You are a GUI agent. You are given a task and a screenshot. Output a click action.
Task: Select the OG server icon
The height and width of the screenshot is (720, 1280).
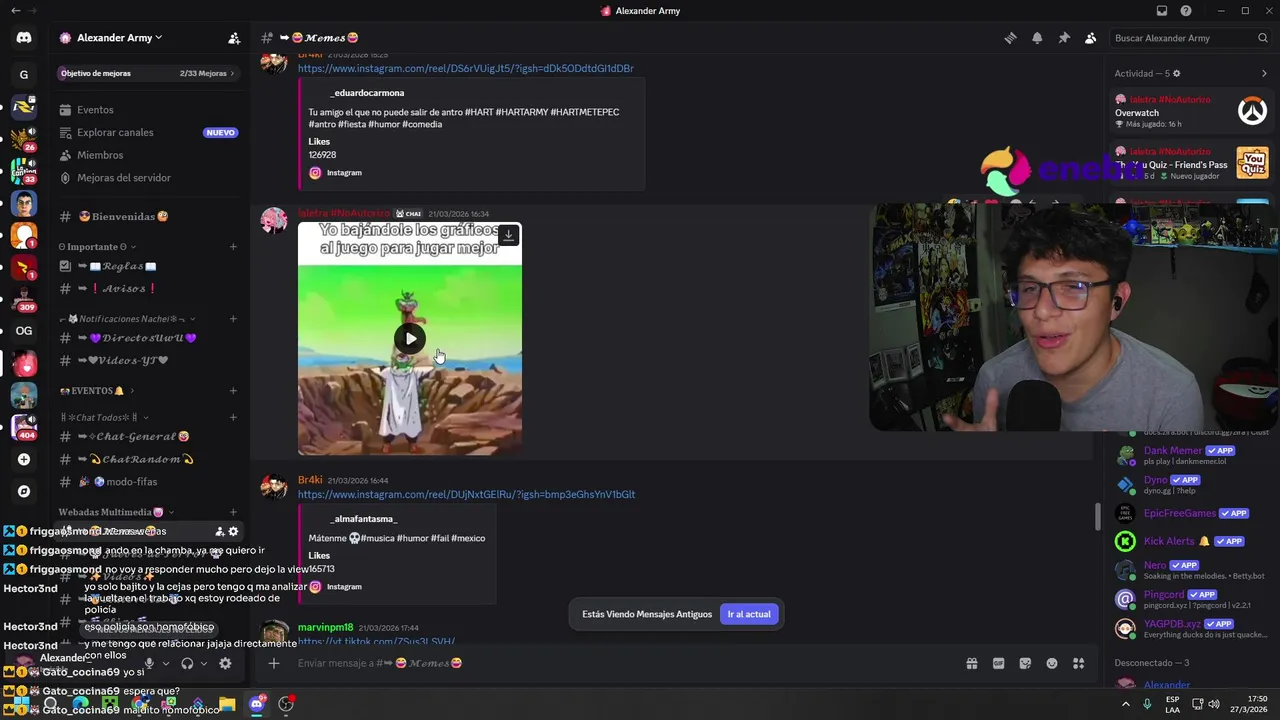coord(24,331)
